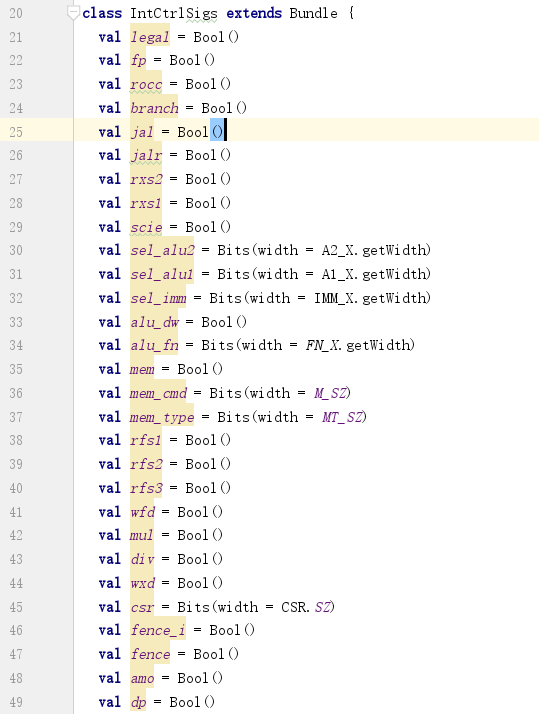Click the mul variable name
Viewport: 539px width, 714px height.
pyautogui.click(x=142, y=536)
